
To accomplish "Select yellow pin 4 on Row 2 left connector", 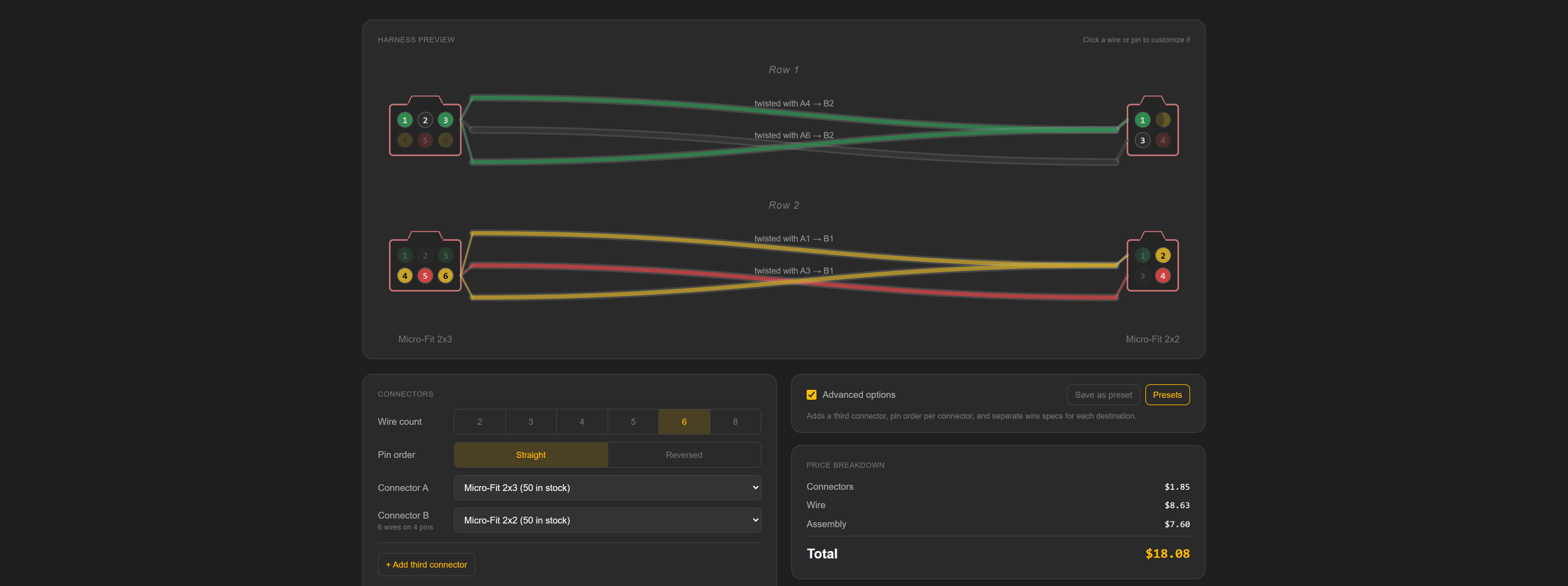I will coord(404,276).
